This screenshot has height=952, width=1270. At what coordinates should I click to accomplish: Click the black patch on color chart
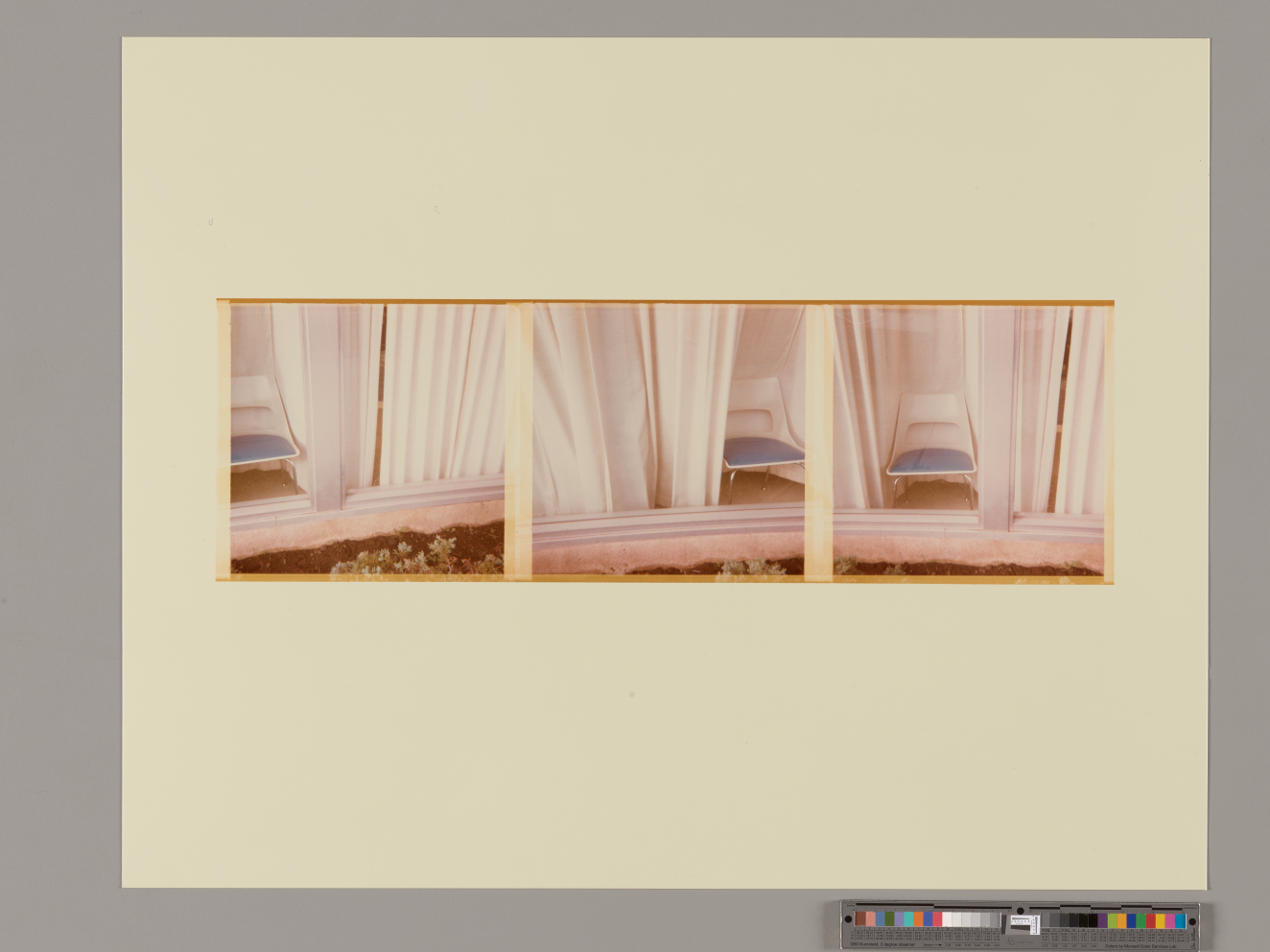(x=1092, y=920)
